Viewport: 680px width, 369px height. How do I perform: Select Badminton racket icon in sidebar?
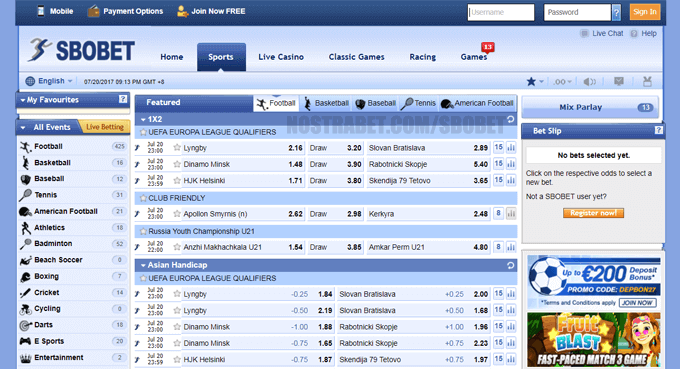(26, 244)
